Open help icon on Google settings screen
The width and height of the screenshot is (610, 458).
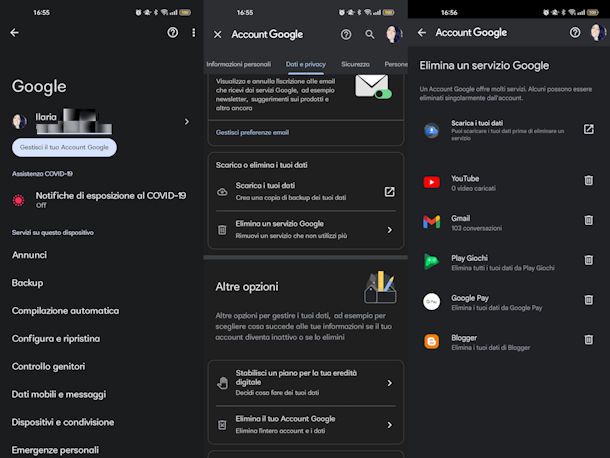(x=173, y=32)
